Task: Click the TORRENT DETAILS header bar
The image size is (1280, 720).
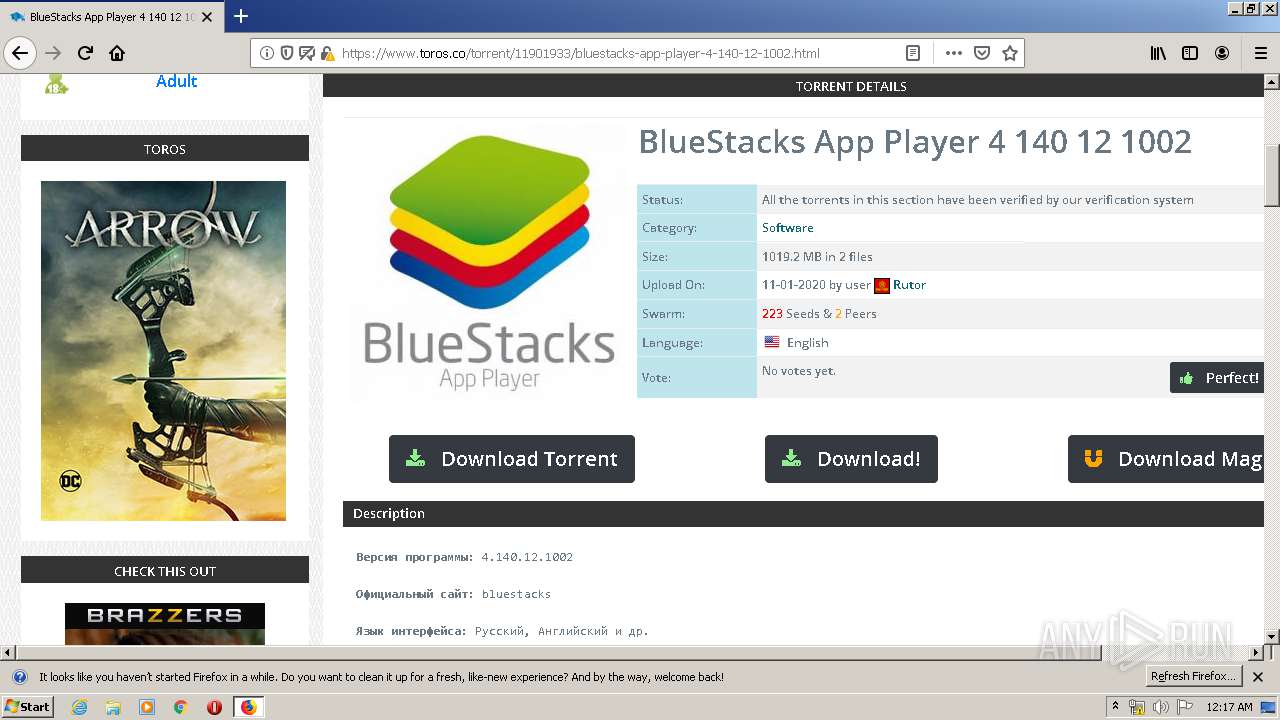Action: tap(794, 86)
